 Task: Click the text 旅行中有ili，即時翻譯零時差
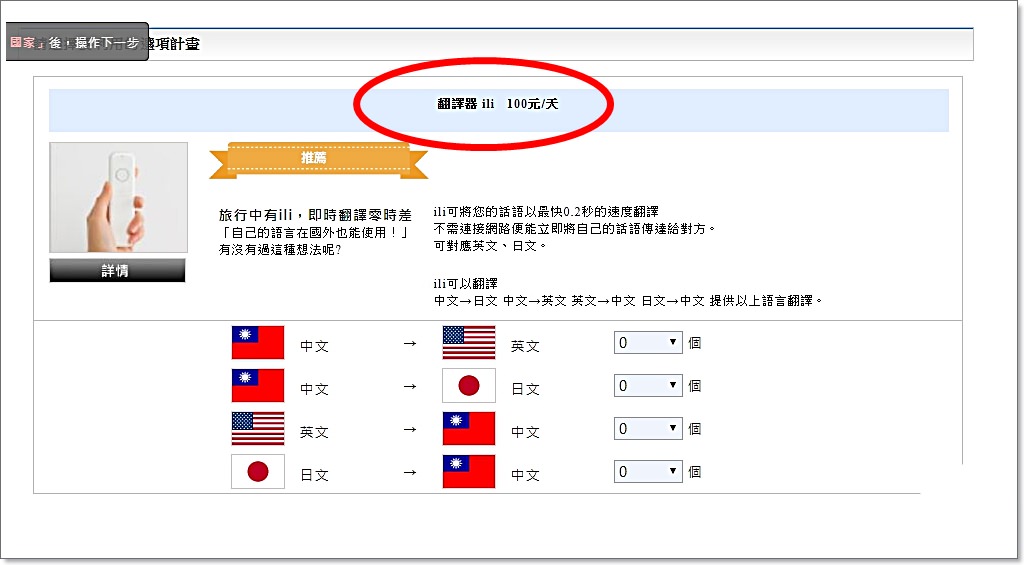point(315,215)
